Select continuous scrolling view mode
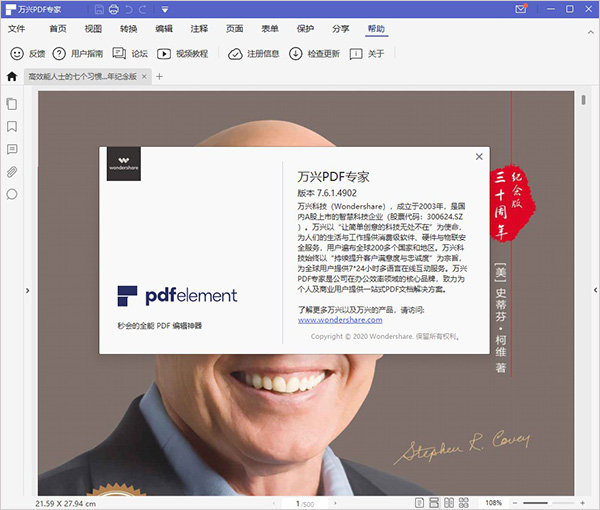Screen dimensions: 600x510 pos(434,503)
